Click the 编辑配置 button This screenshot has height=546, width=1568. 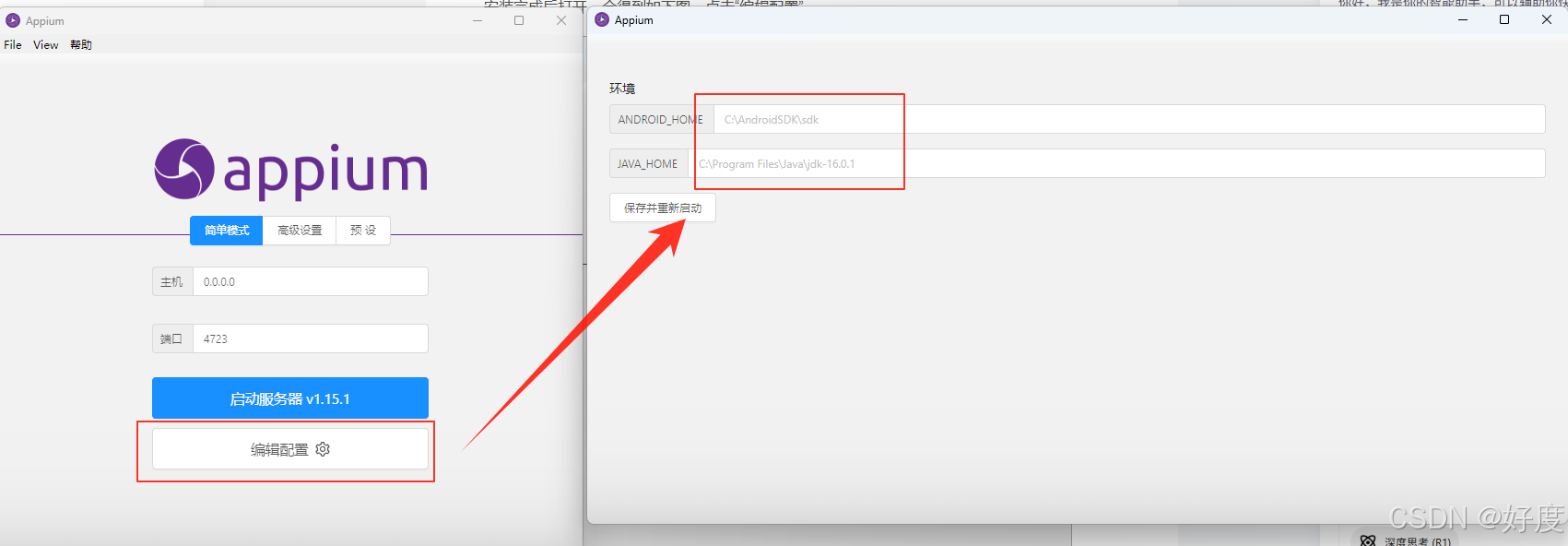click(290, 449)
